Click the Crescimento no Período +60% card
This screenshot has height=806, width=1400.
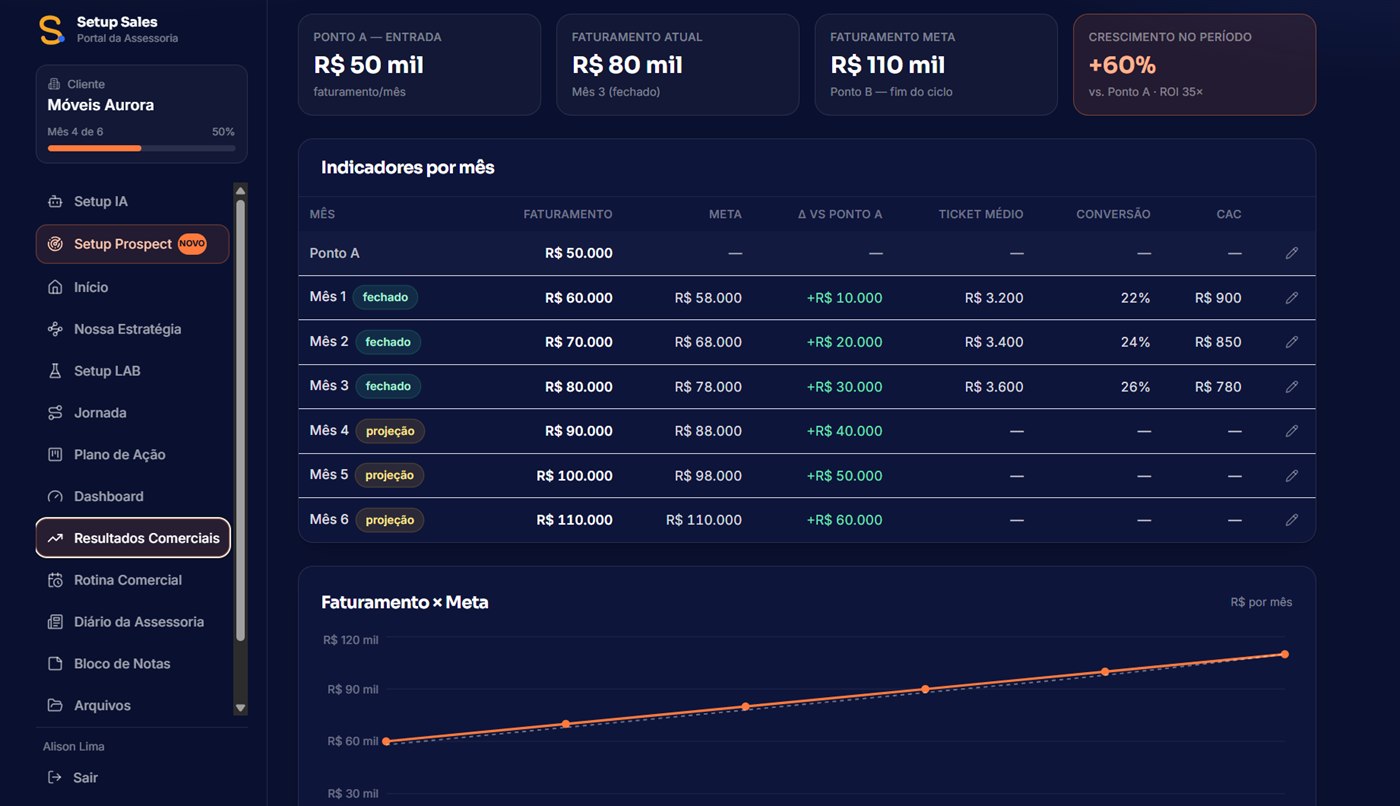(1195, 65)
